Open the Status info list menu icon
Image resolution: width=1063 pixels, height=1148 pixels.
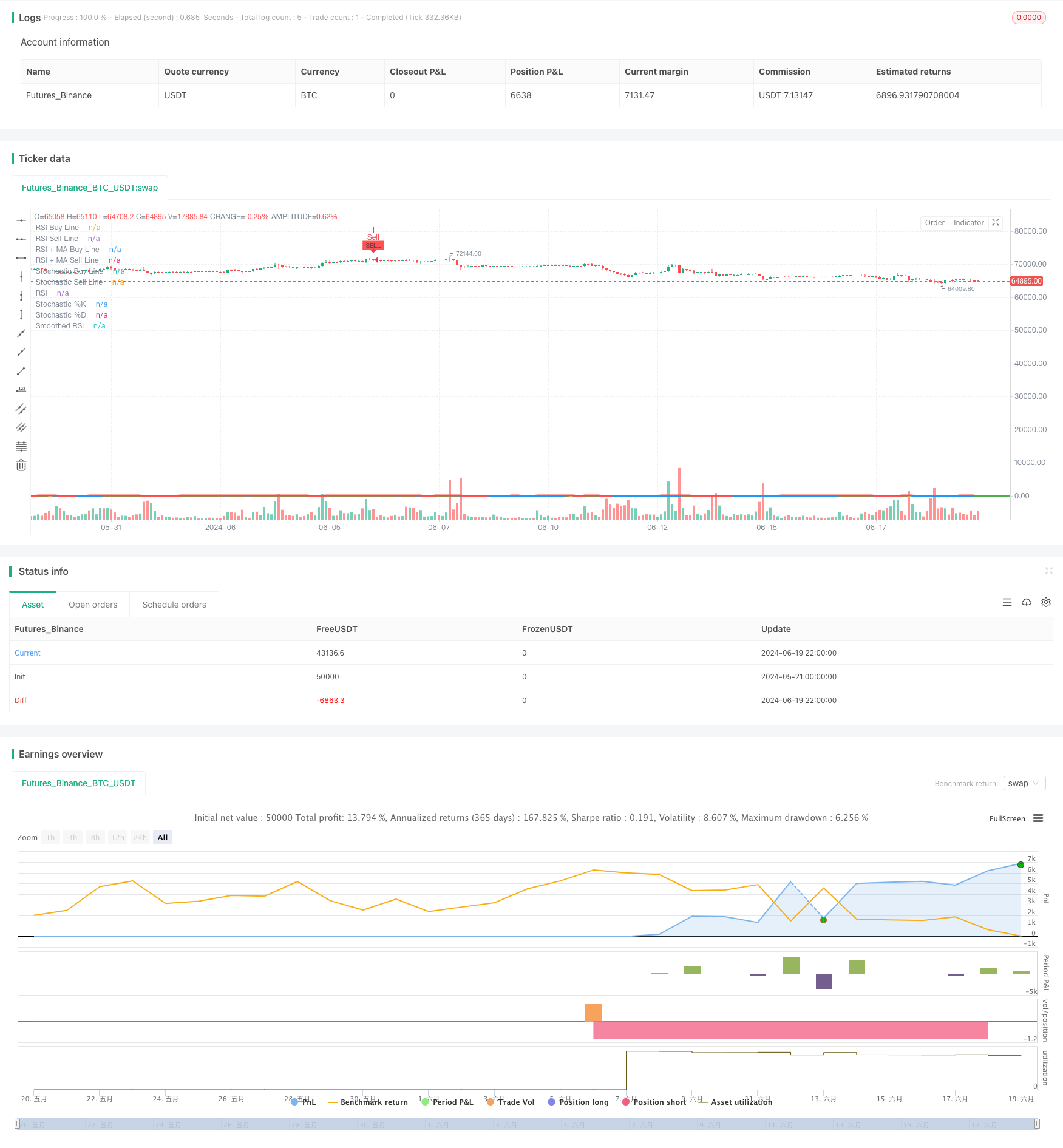pos(1007,602)
